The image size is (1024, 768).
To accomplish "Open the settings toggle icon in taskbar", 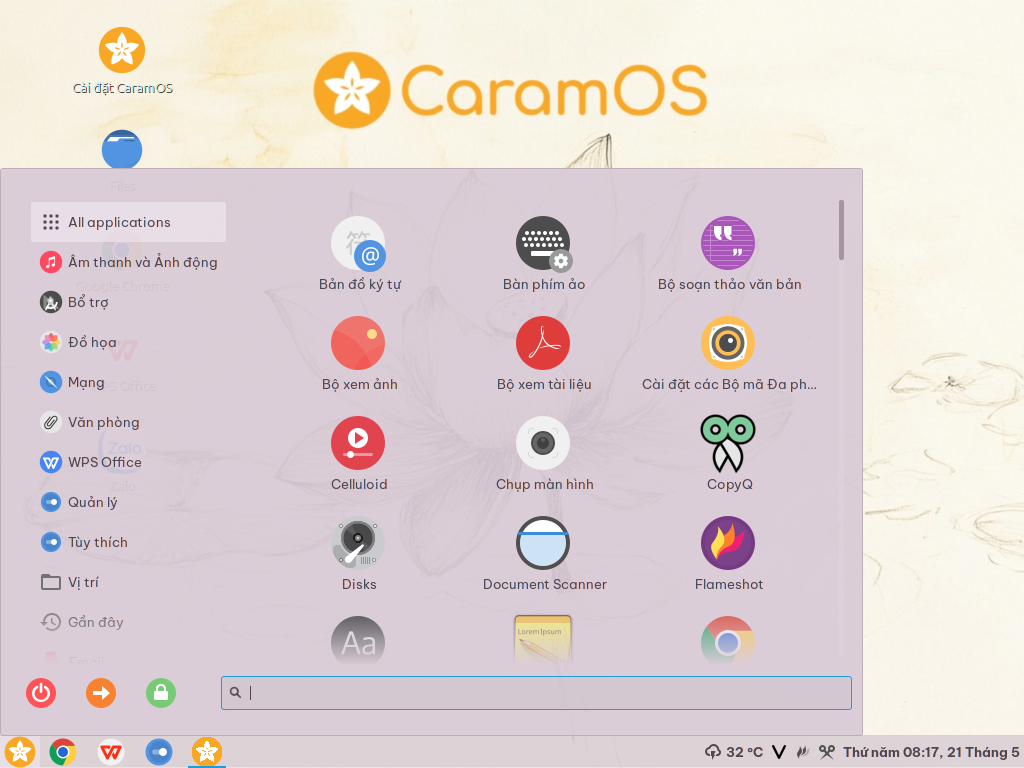I will click(159, 752).
